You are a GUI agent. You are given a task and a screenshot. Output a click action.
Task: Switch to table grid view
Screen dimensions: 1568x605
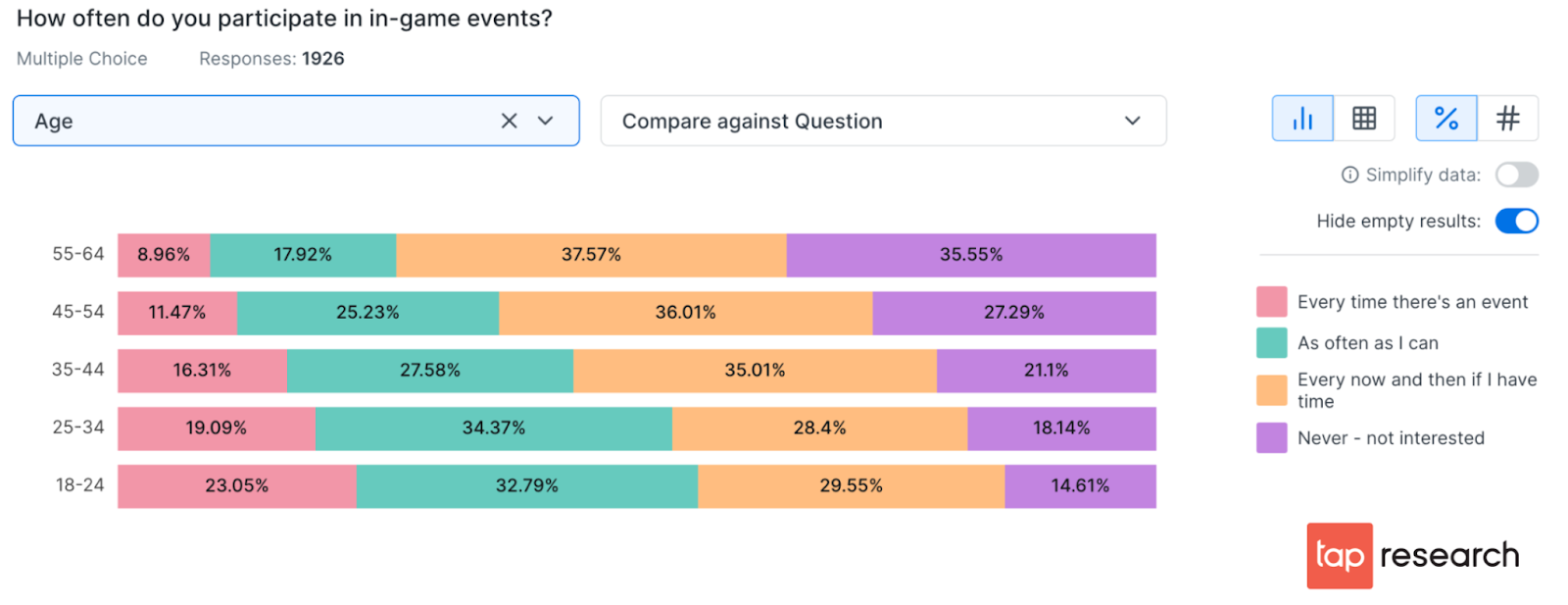pyautogui.click(x=1364, y=119)
